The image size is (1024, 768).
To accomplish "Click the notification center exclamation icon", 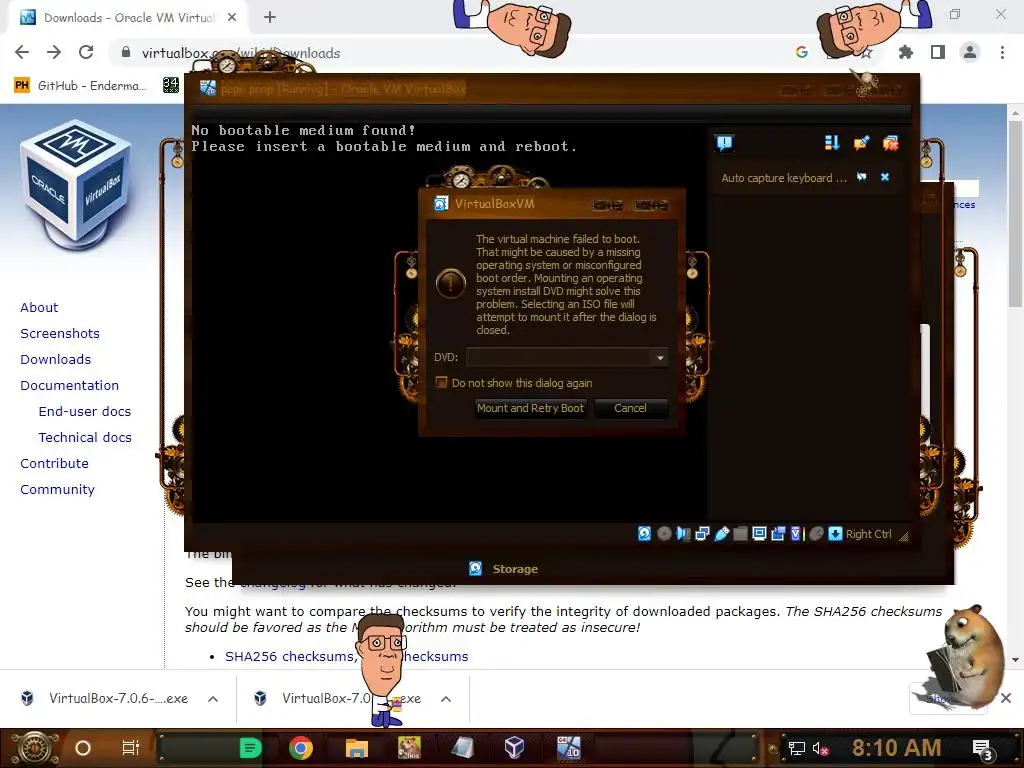I will [x=725, y=143].
